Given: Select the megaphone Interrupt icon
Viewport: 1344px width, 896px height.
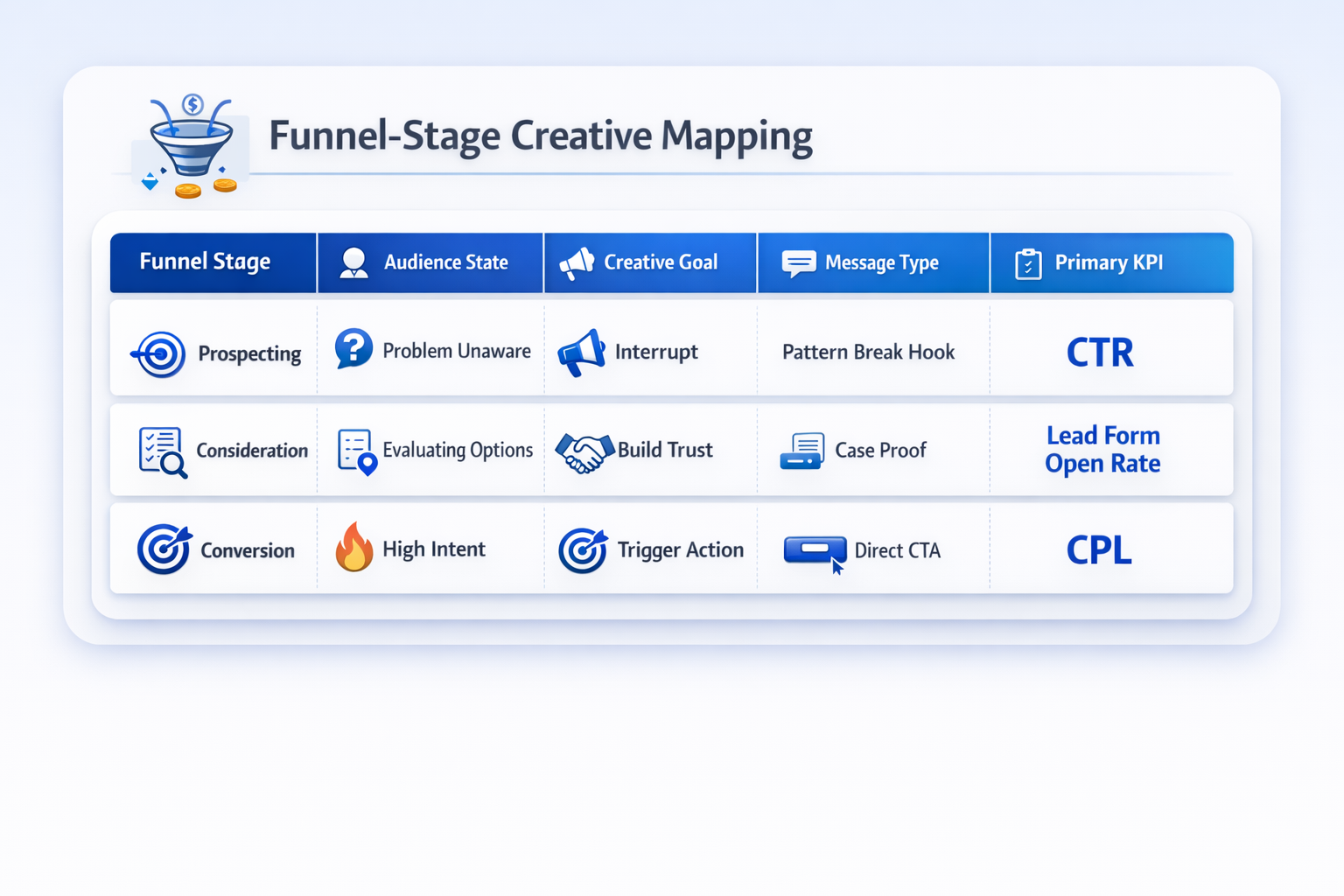Looking at the screenshot, I should (x=582, y=352).
